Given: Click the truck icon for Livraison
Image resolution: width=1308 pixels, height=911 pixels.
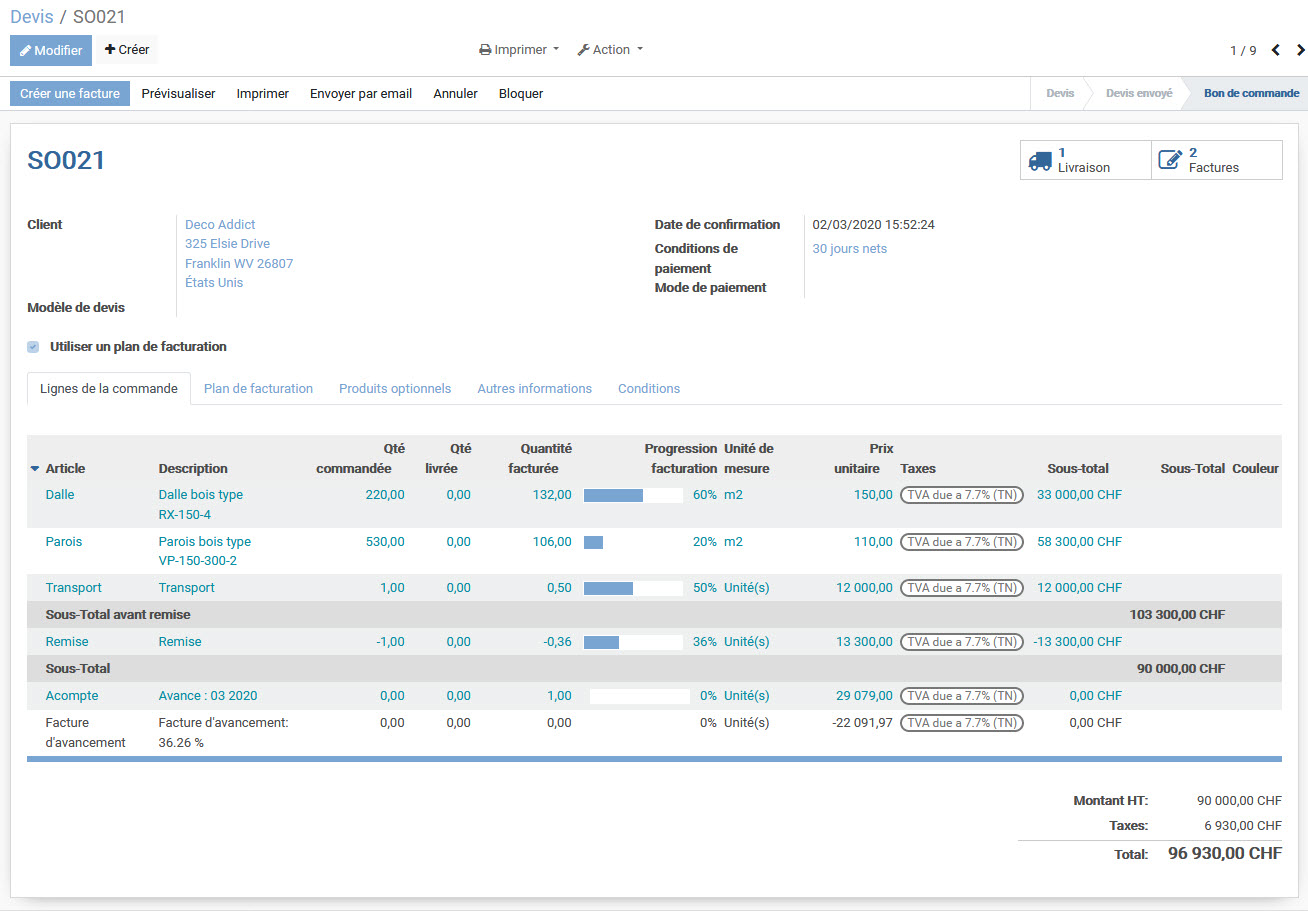Looking at the screenshot, I should pyautogui.click(x=1040, y=160).
